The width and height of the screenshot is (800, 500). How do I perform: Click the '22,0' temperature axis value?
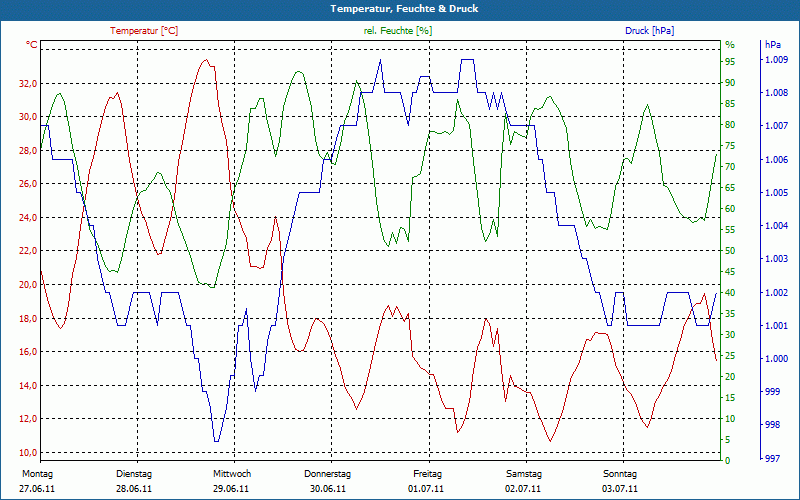point(28,251)
